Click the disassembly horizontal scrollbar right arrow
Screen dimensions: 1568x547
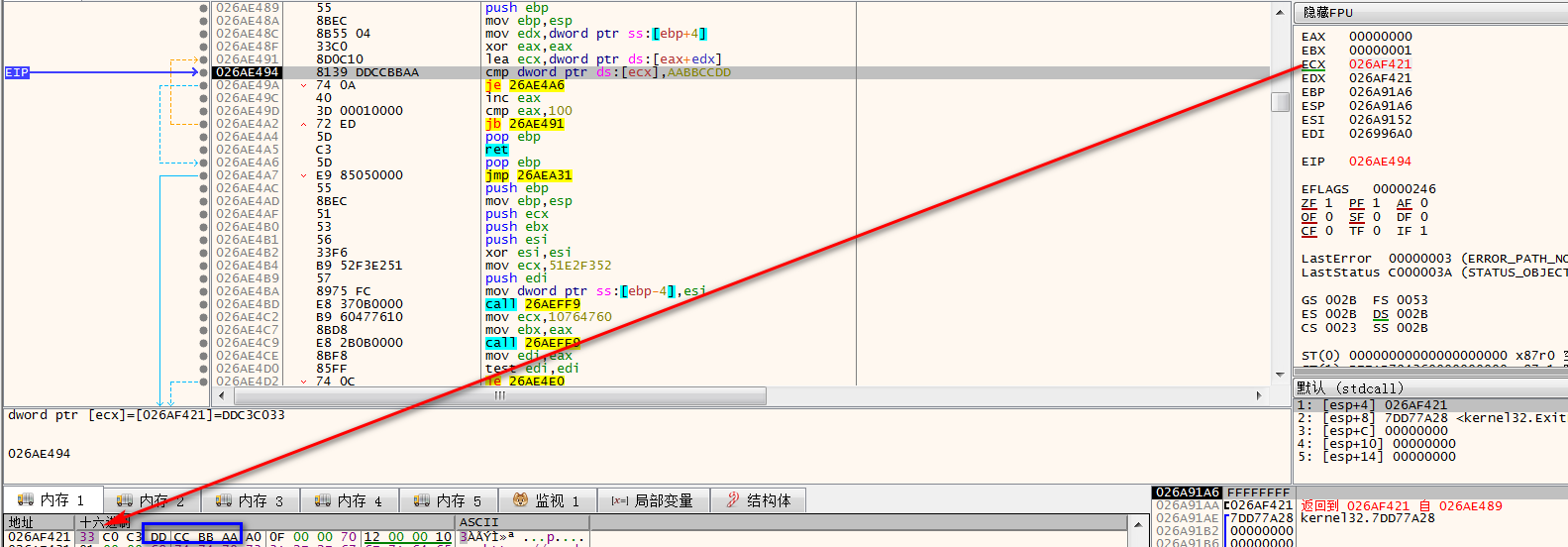1259,395
